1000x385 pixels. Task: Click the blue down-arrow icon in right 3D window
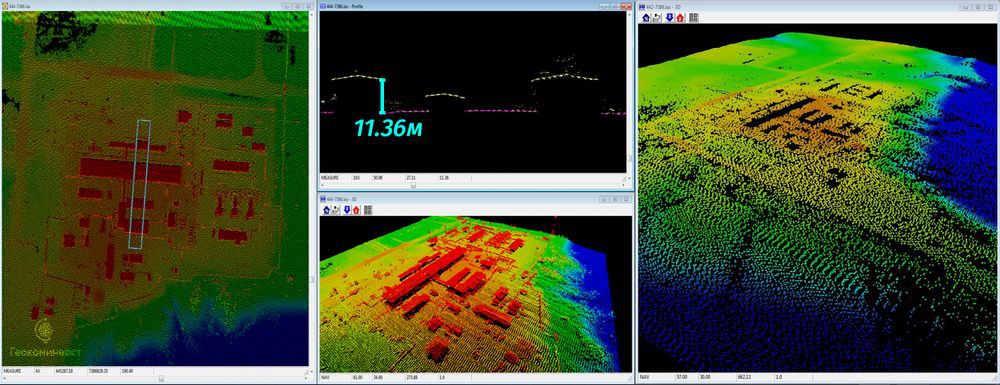coord(670,18)
